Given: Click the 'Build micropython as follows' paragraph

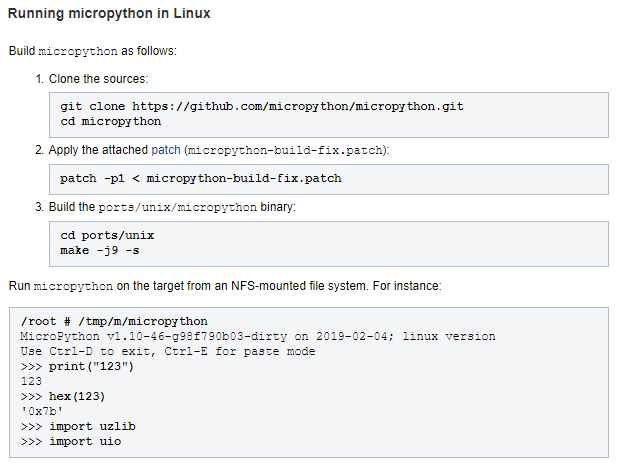Looking at the screenshot, I should (93, 51).
